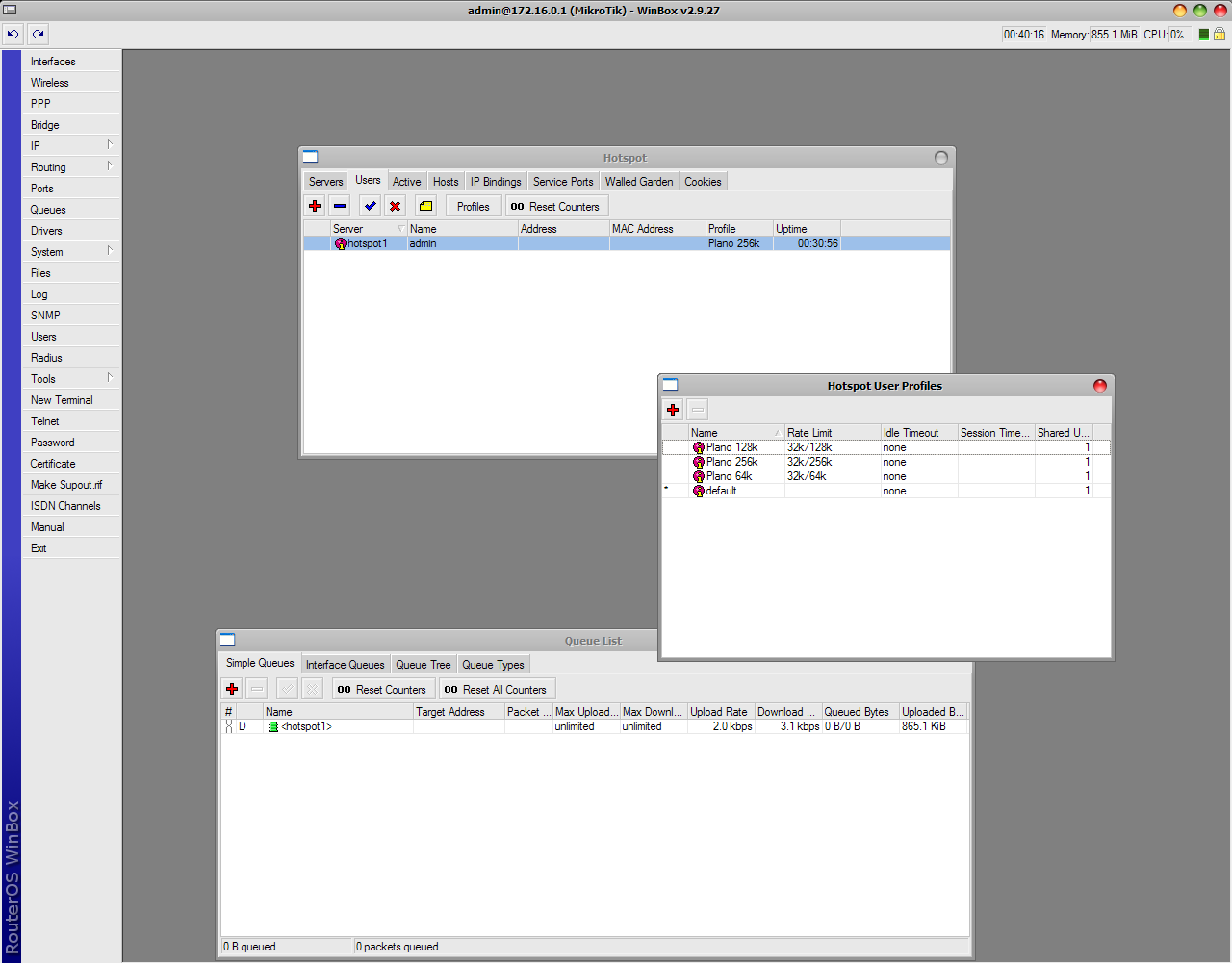Click the user icon beside Plano 128k

point(699,447)
